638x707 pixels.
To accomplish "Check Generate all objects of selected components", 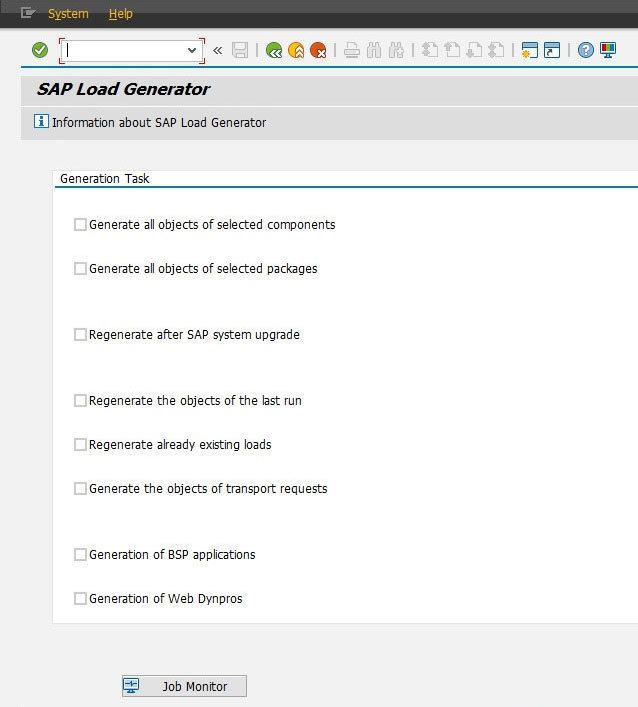I will pos(80,225).
